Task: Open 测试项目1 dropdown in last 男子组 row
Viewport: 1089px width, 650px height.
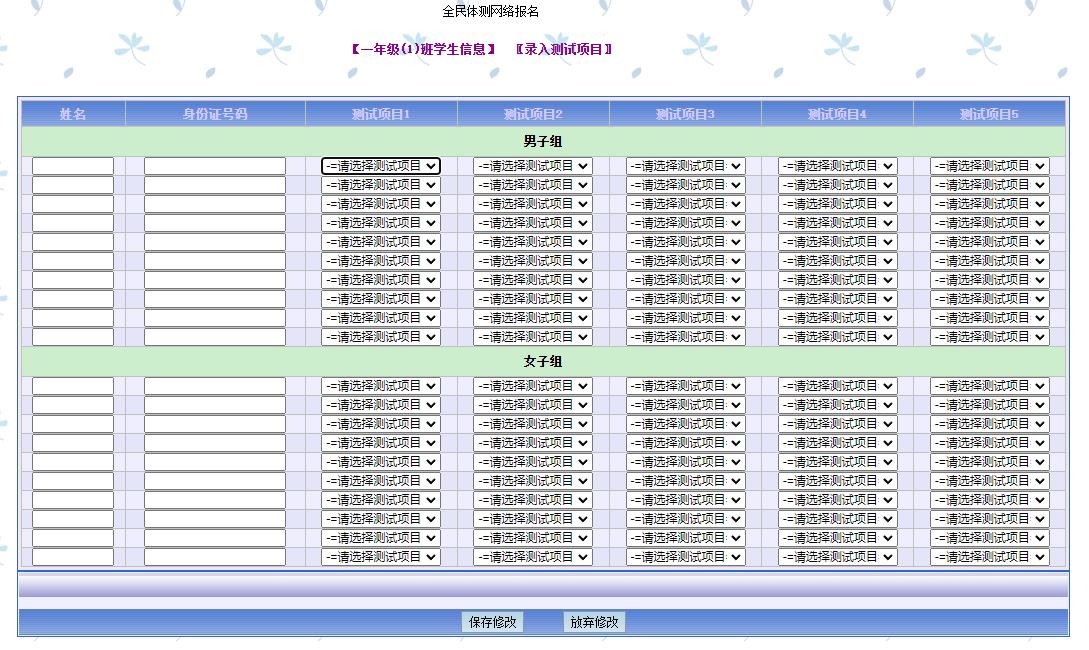Action: tap(380, 337)
